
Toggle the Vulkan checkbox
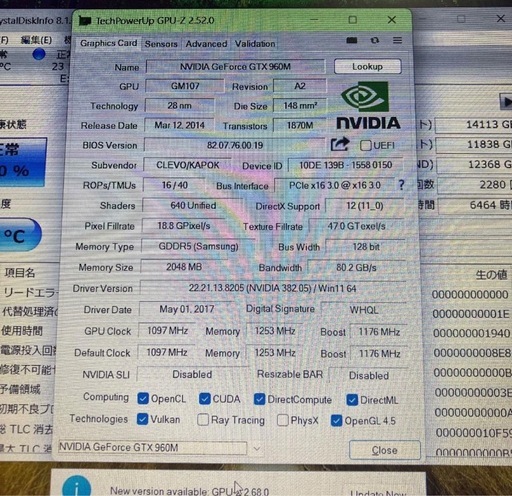click(142, 419)
